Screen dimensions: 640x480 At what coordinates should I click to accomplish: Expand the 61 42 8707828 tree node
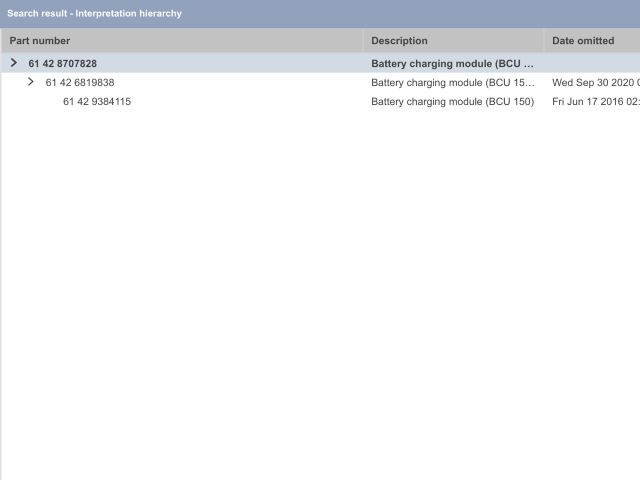click(x=14, y=63)
